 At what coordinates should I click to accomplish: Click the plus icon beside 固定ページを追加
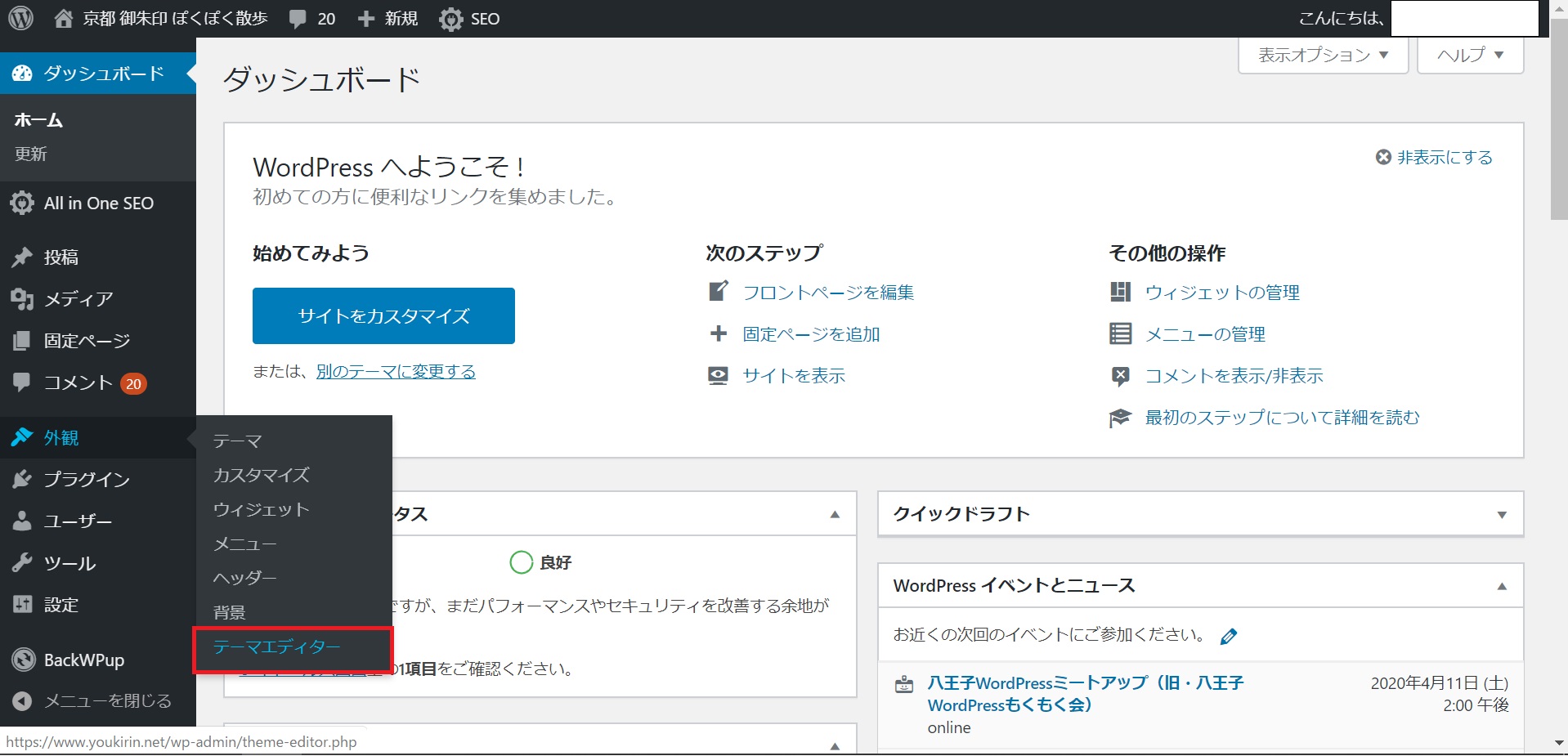coord(718,333)
